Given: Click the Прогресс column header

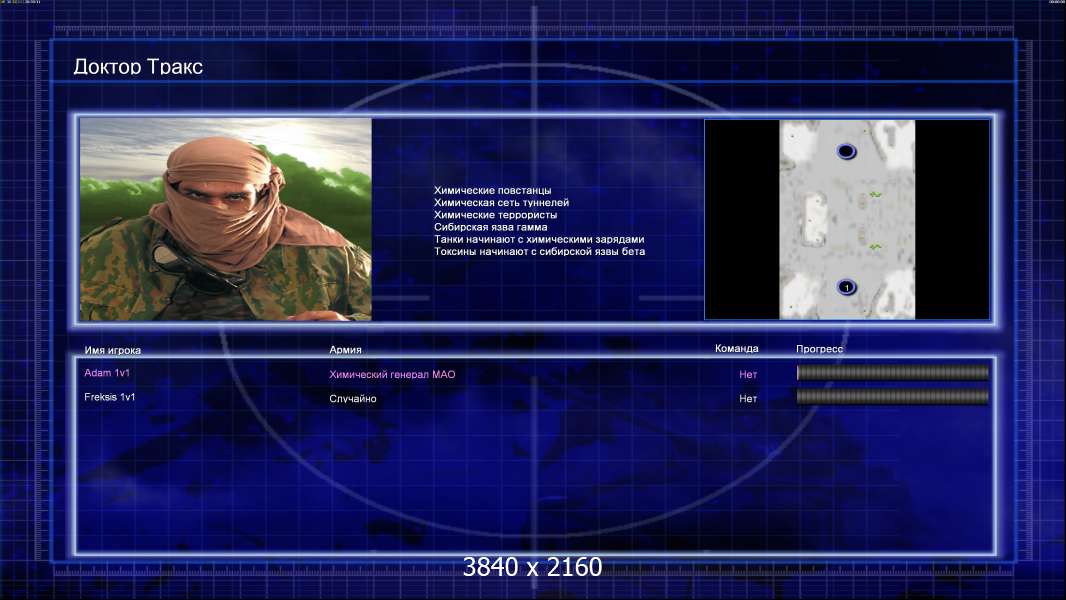Looking at the screenshot, I should [819, 349].
